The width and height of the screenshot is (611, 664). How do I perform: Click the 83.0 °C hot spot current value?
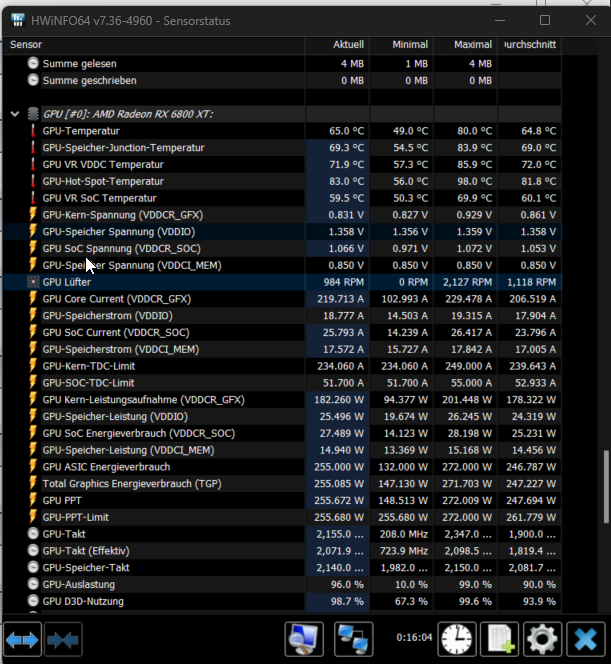[x=346, y=181]
